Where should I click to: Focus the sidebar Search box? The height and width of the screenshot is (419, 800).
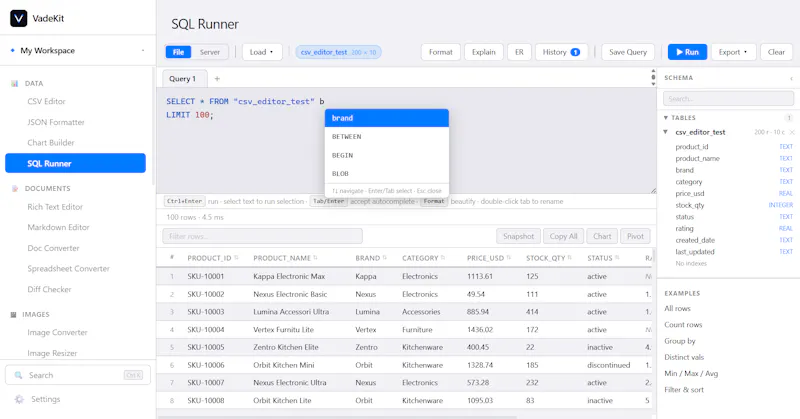(x=78, y=375)
